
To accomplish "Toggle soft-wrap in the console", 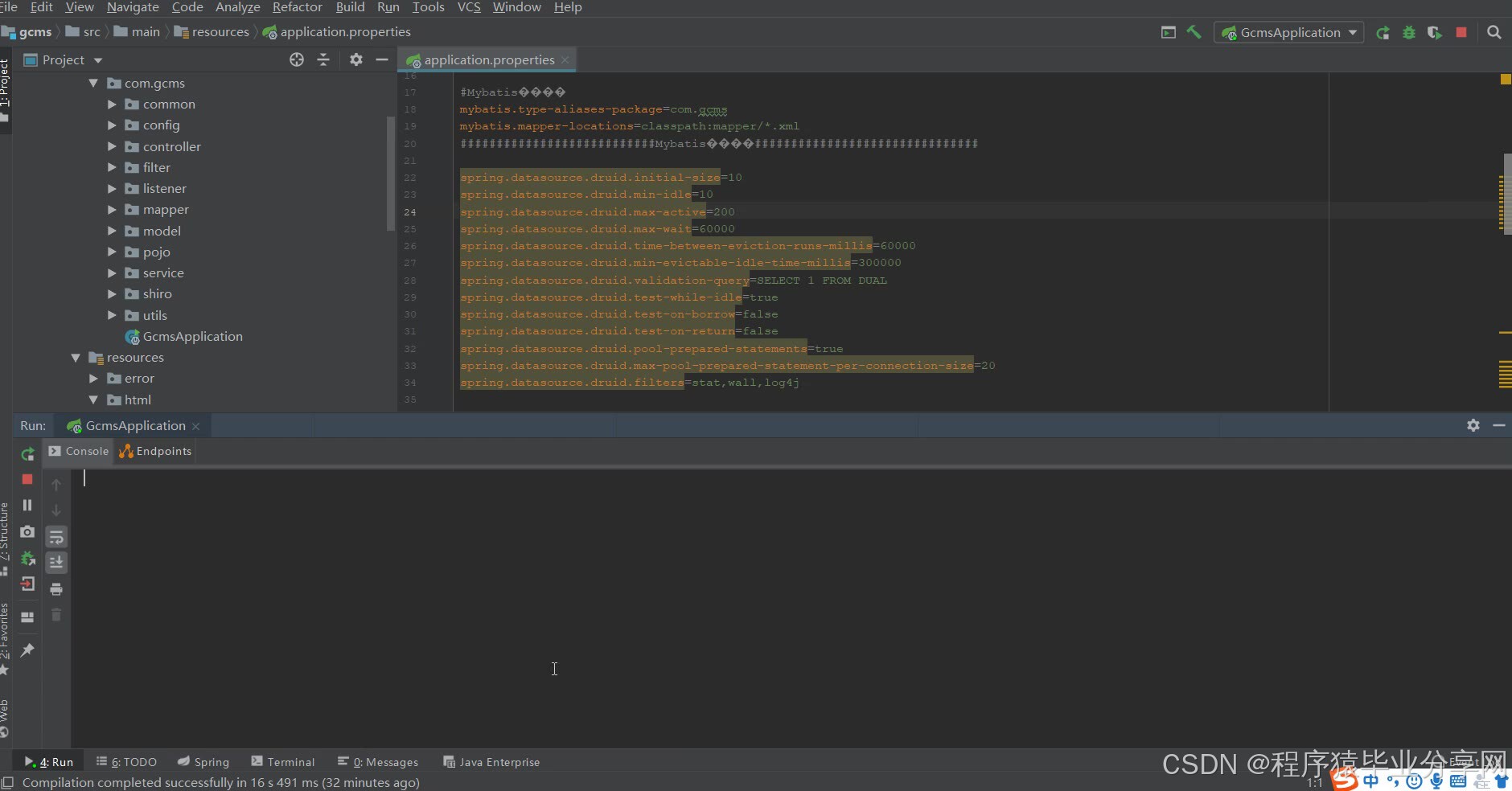I will (x=56, y=537).
